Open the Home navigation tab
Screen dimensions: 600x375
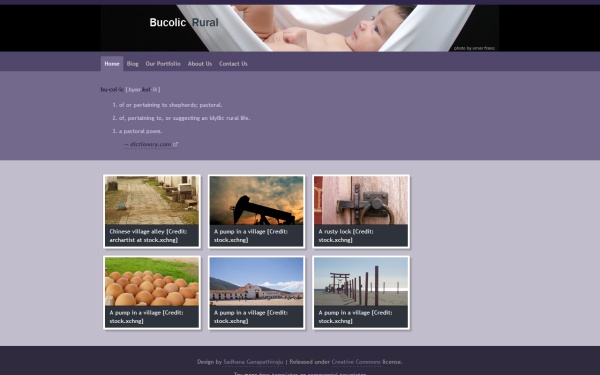[x=112, y=64]
